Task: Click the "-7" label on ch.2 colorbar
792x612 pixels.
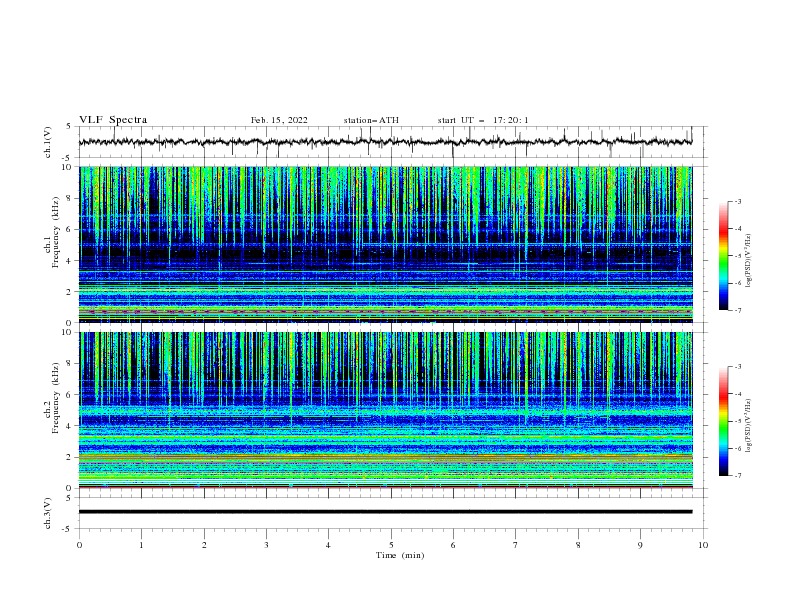Action: [x=738, y=476]
